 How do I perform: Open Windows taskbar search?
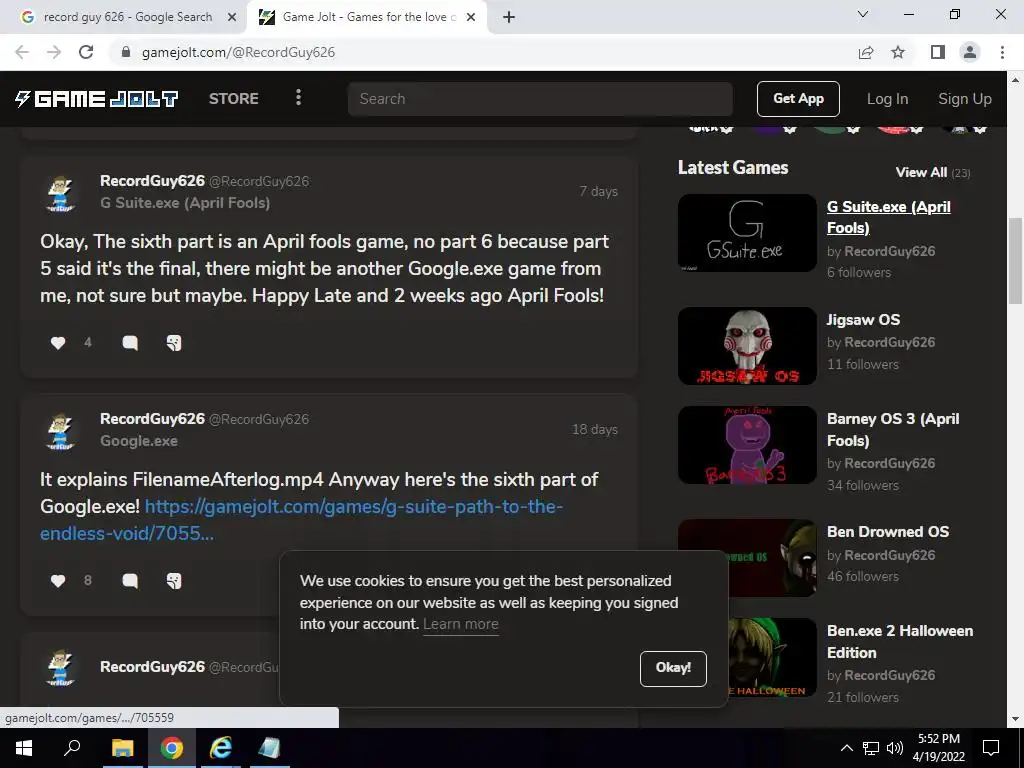[x=72, y=748]
